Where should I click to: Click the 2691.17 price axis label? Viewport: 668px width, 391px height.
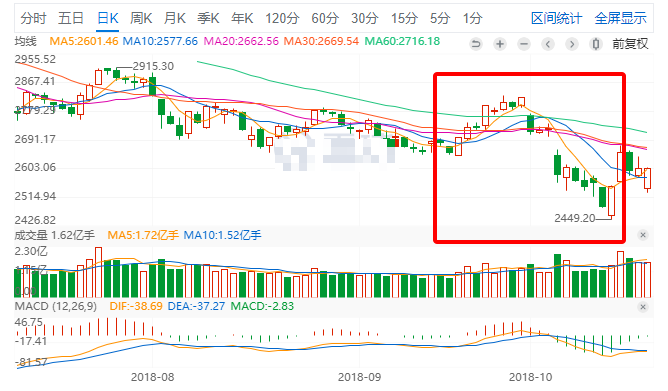(35, 139)
